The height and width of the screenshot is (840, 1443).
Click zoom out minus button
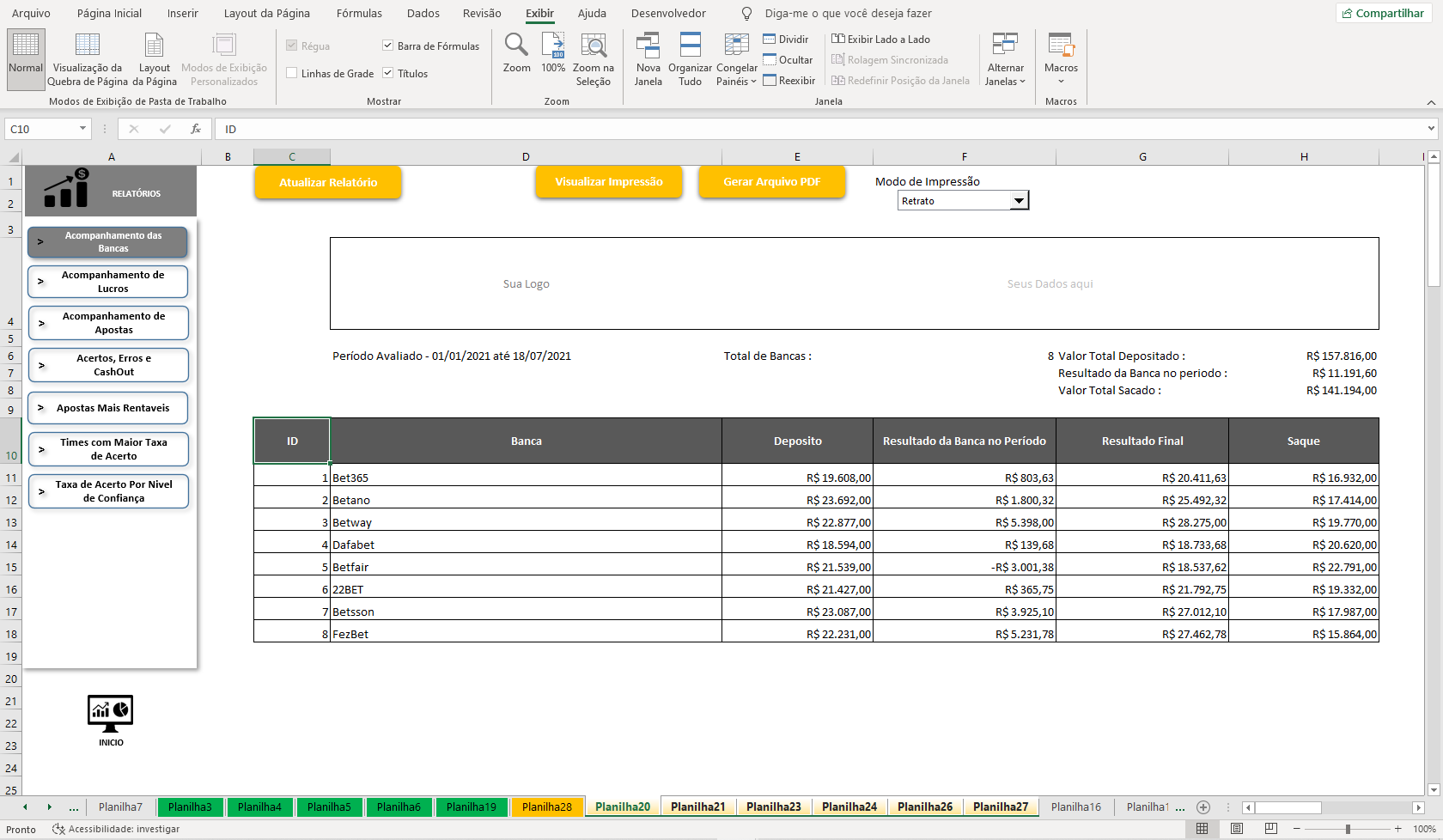[x=1296, y=829]
